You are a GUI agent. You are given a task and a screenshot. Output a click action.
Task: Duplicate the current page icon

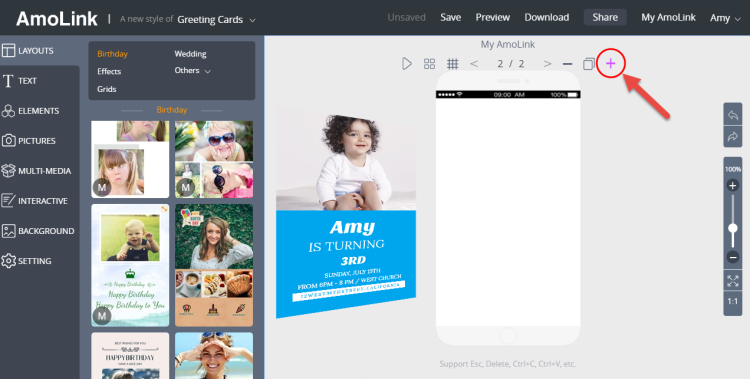(x=589, y=64)
